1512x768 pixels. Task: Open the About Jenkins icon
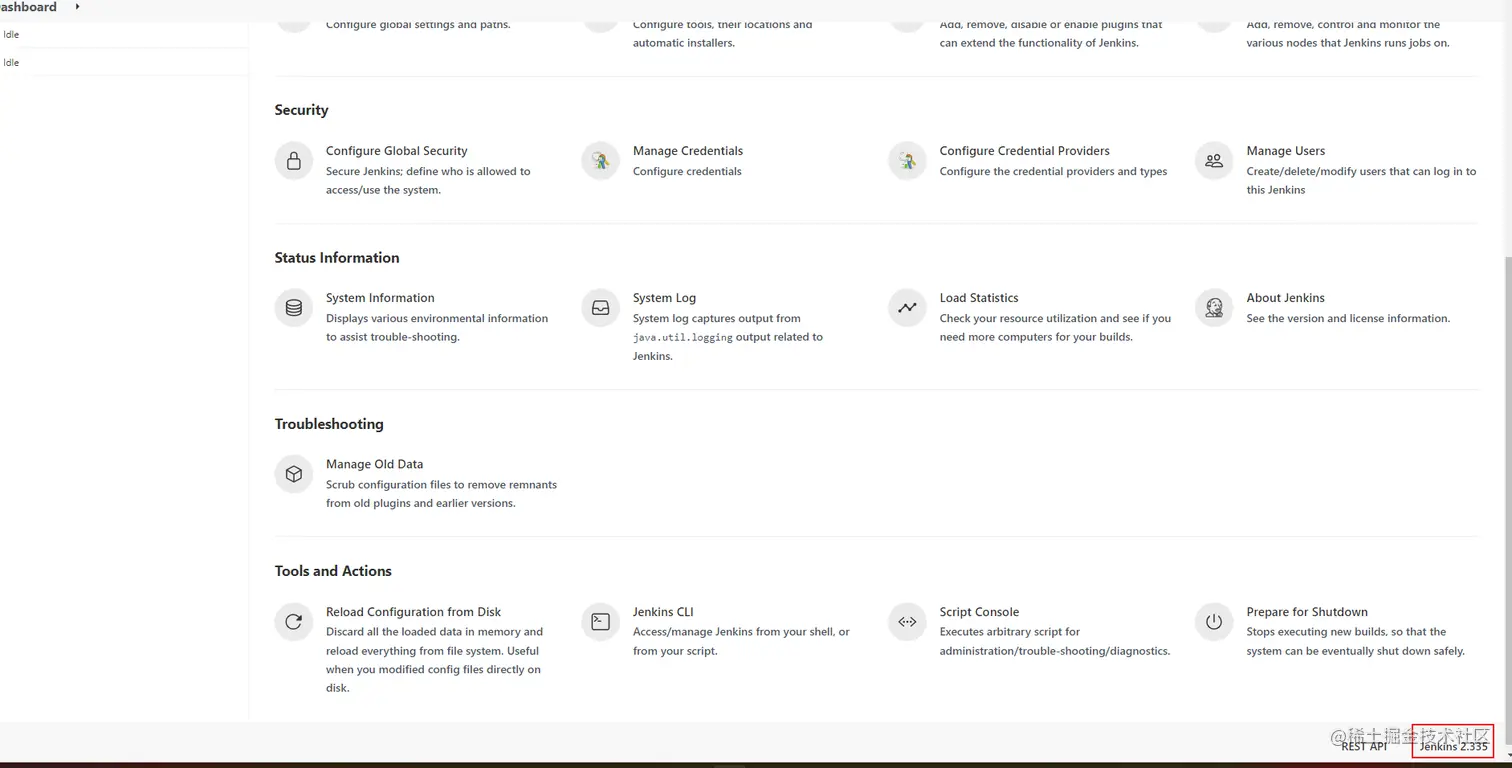point(1214,308)
